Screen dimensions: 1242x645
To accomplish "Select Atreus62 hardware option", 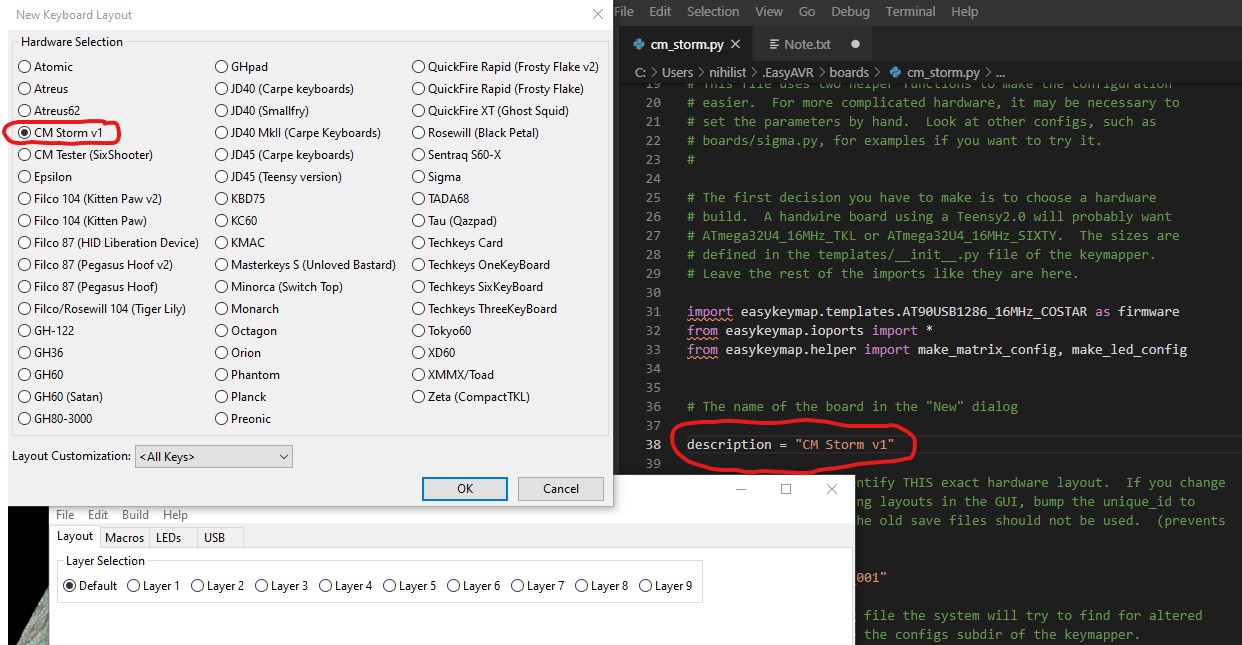I will 48,111.
